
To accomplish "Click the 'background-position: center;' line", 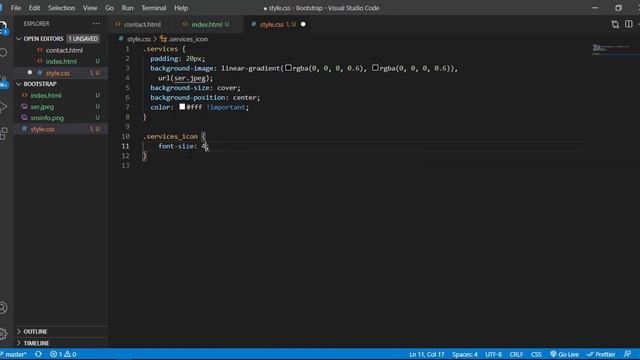I will [x=205, y=98].
